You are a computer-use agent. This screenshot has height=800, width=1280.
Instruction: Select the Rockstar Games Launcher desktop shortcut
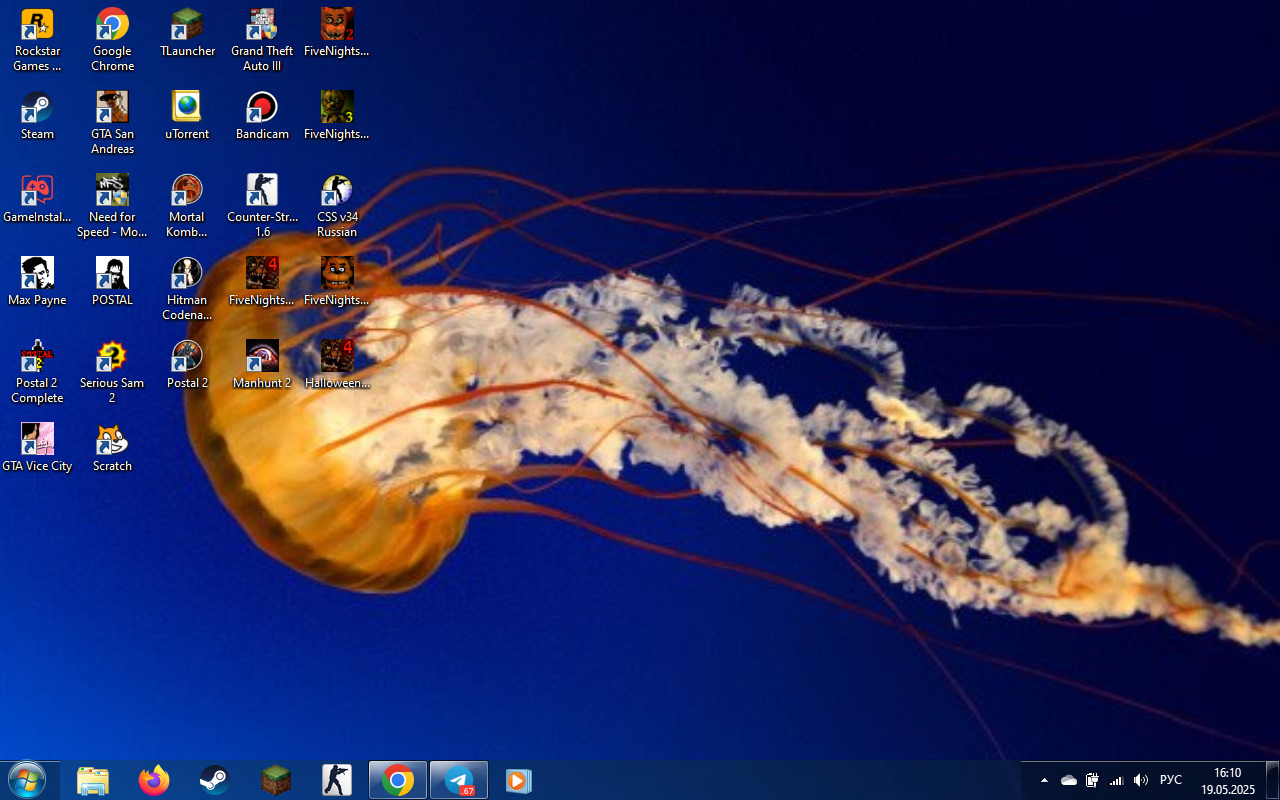point(37,25)
